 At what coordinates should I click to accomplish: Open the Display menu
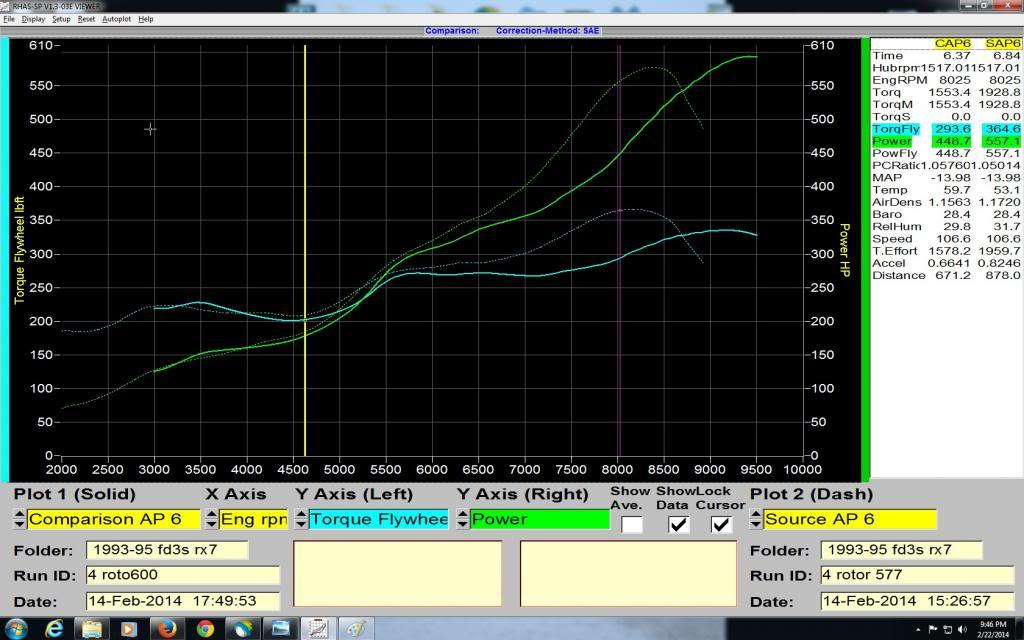click(x=33, y=19)
